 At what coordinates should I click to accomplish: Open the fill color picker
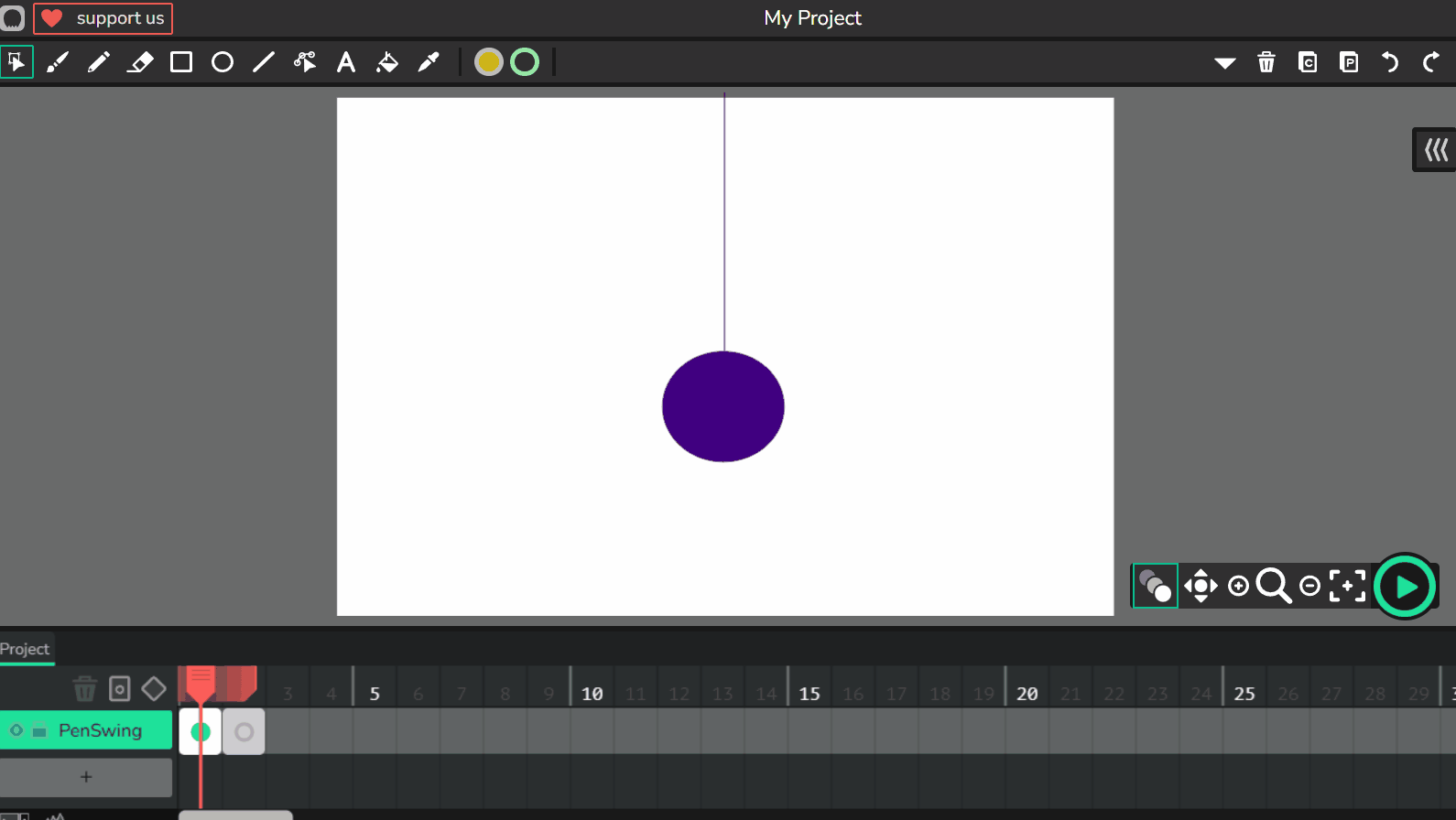489,62
